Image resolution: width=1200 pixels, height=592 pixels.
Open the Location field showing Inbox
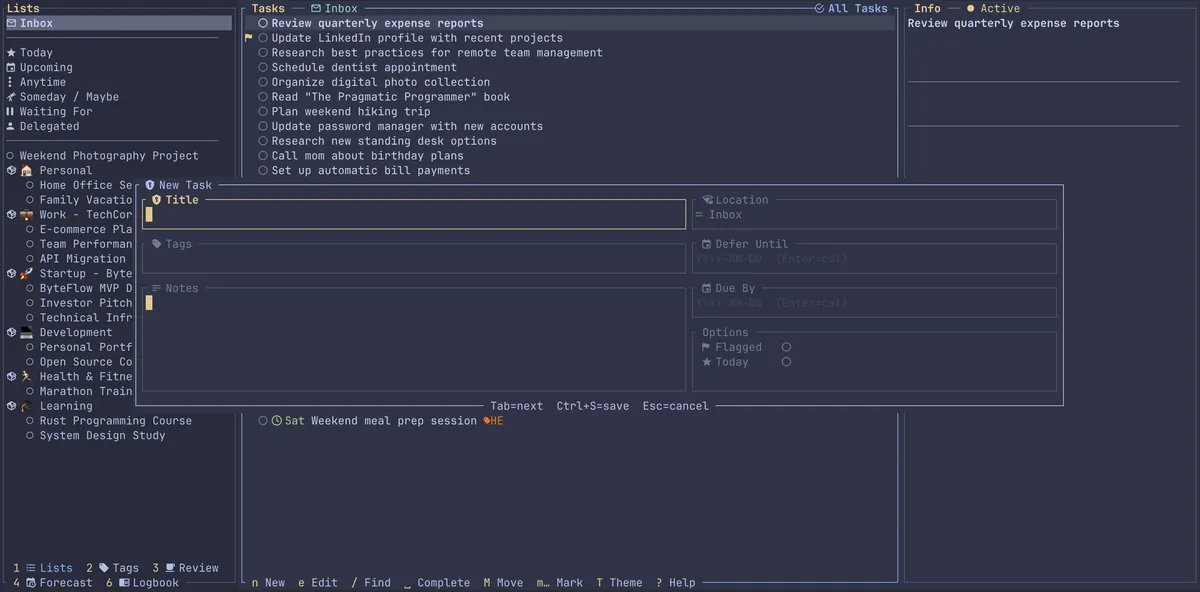tap(875, 215)
